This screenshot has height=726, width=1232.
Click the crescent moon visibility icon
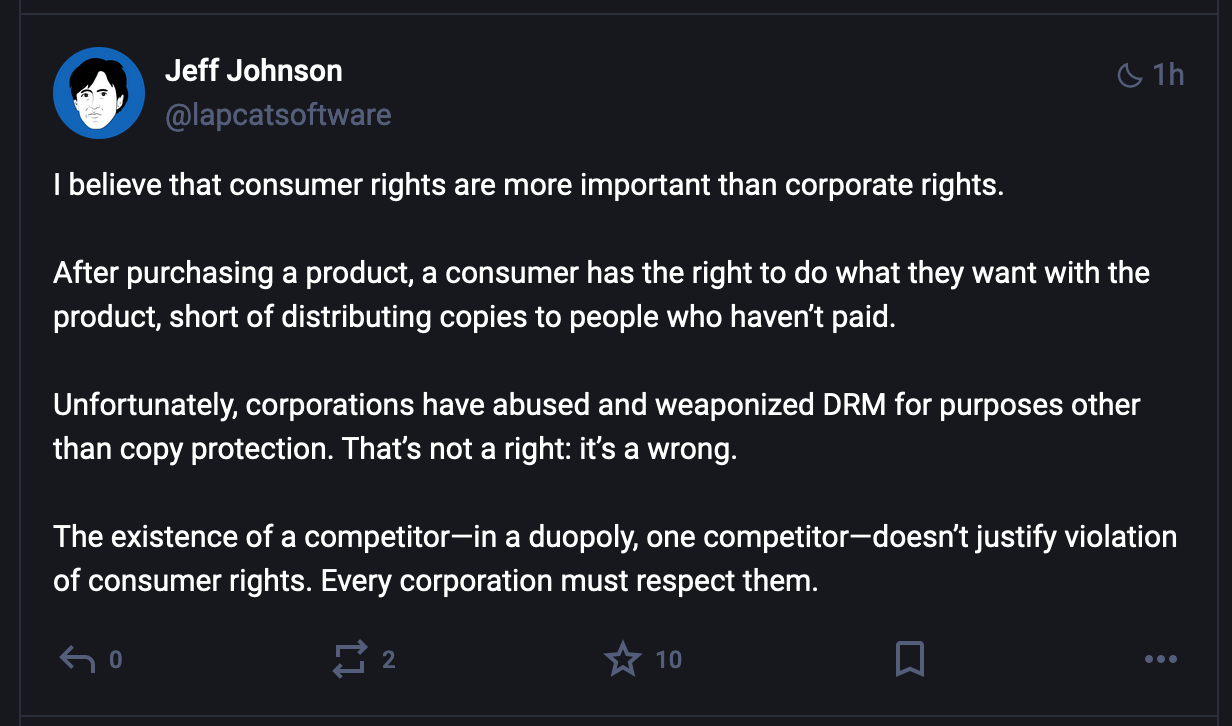(1129, 75)
